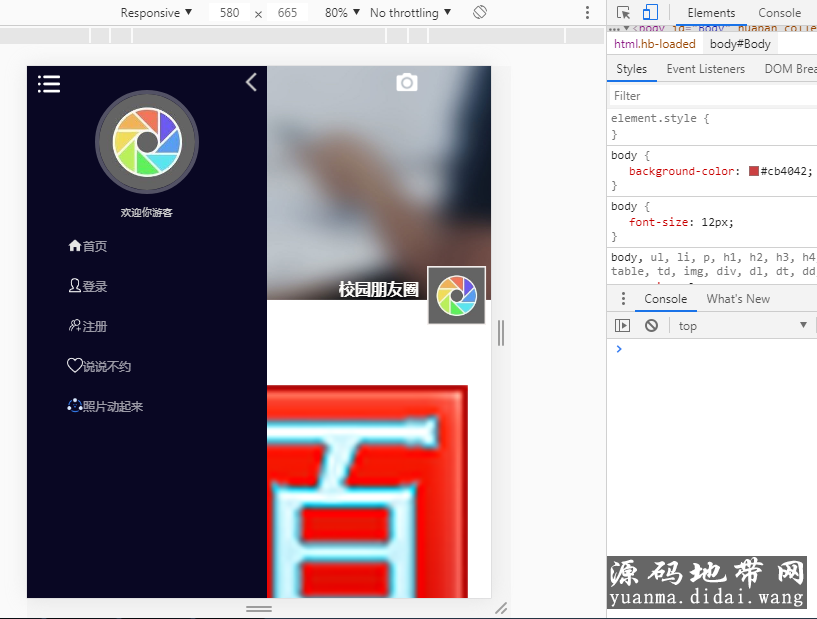Viewport: 817px width, 619px height.
Task: Open 首页 home menu item
Action: pyautogui.click(x=88, y=246)
